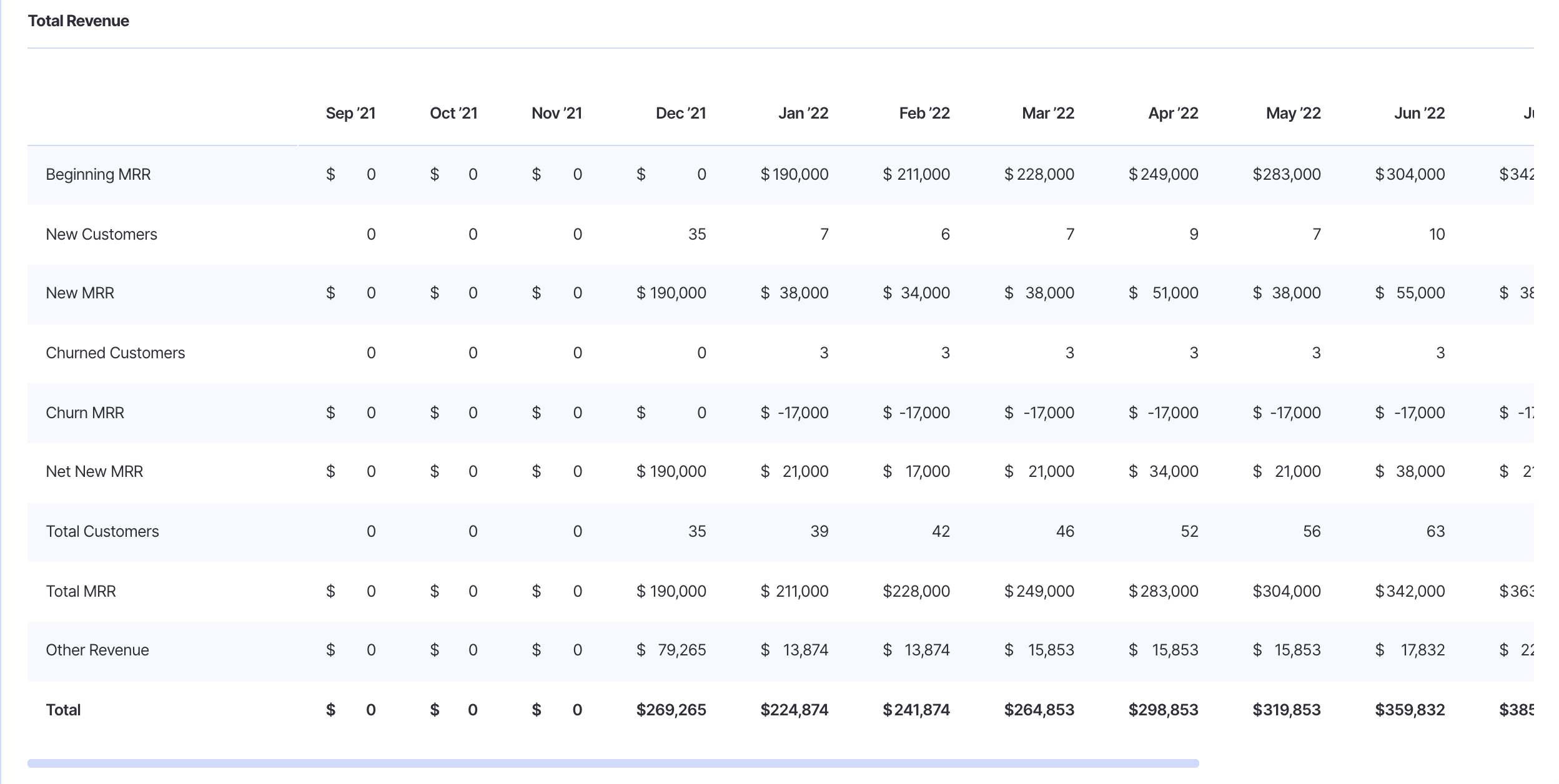This screenshot has width=1559, height=784.
Task: Select the Sep '21 column header
Action: point(350,114)
